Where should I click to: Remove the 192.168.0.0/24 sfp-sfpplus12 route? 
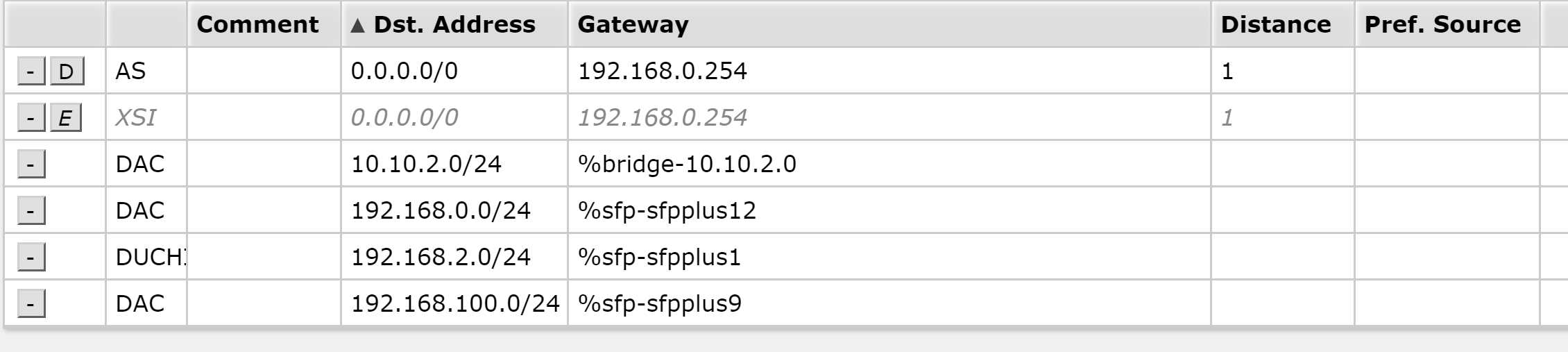click(x=31, y=211)
